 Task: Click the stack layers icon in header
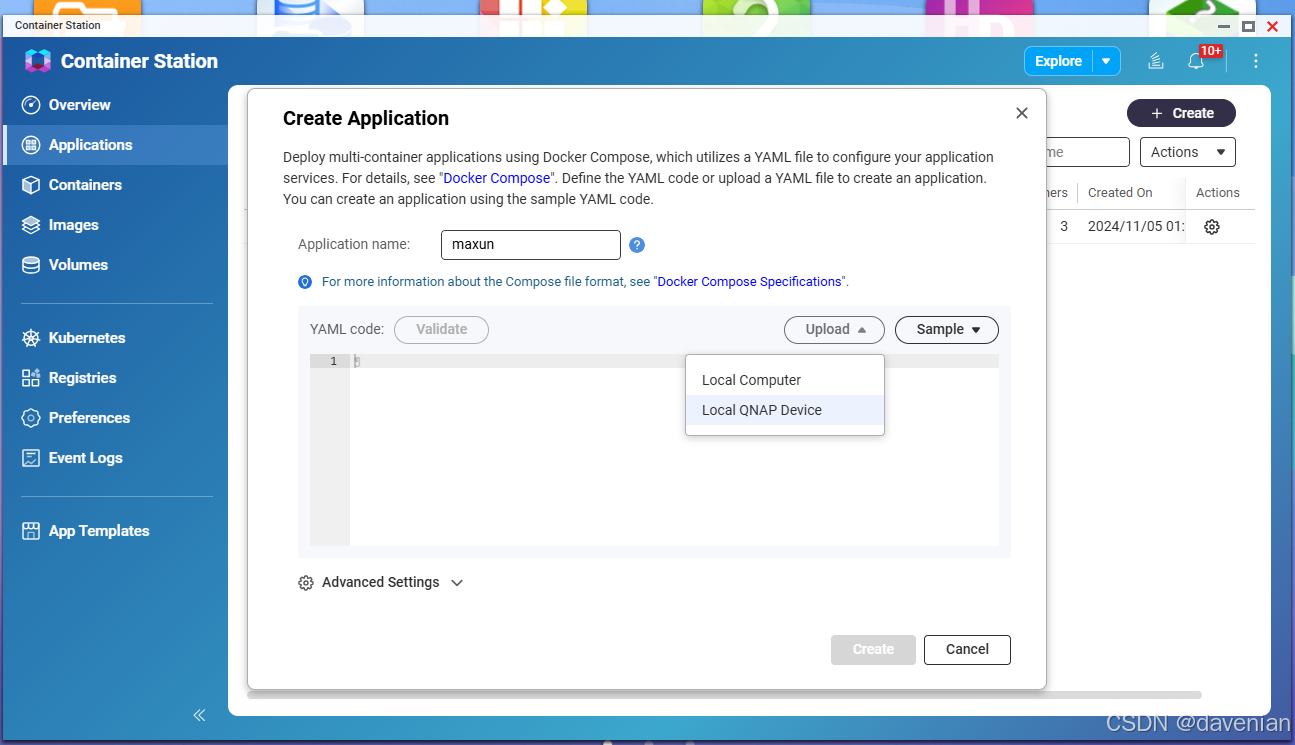point(1156,61)
